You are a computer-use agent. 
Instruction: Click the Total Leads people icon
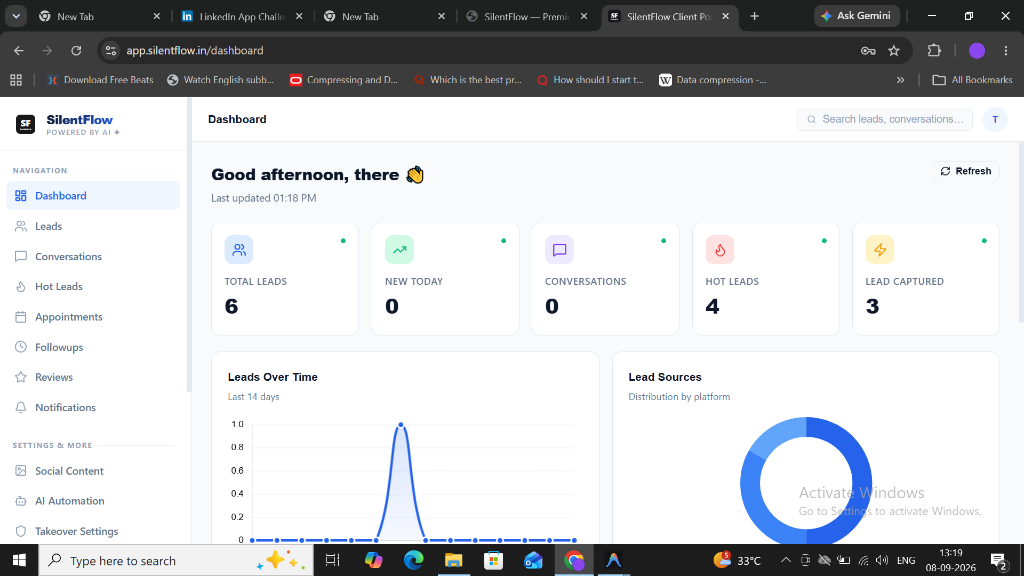[239, 249]
